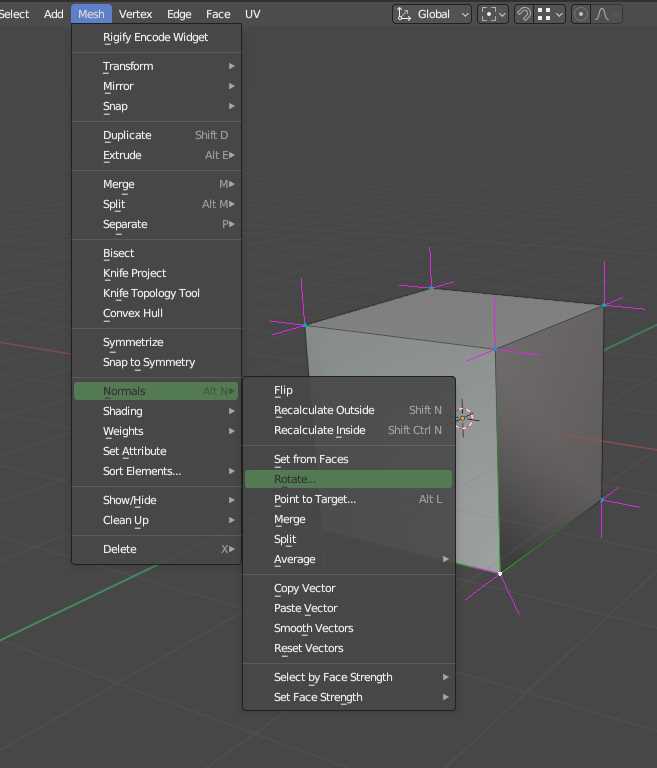The image size is (657, 768).
Task: Choose Set from Faces
Action: tap(349, 459)
